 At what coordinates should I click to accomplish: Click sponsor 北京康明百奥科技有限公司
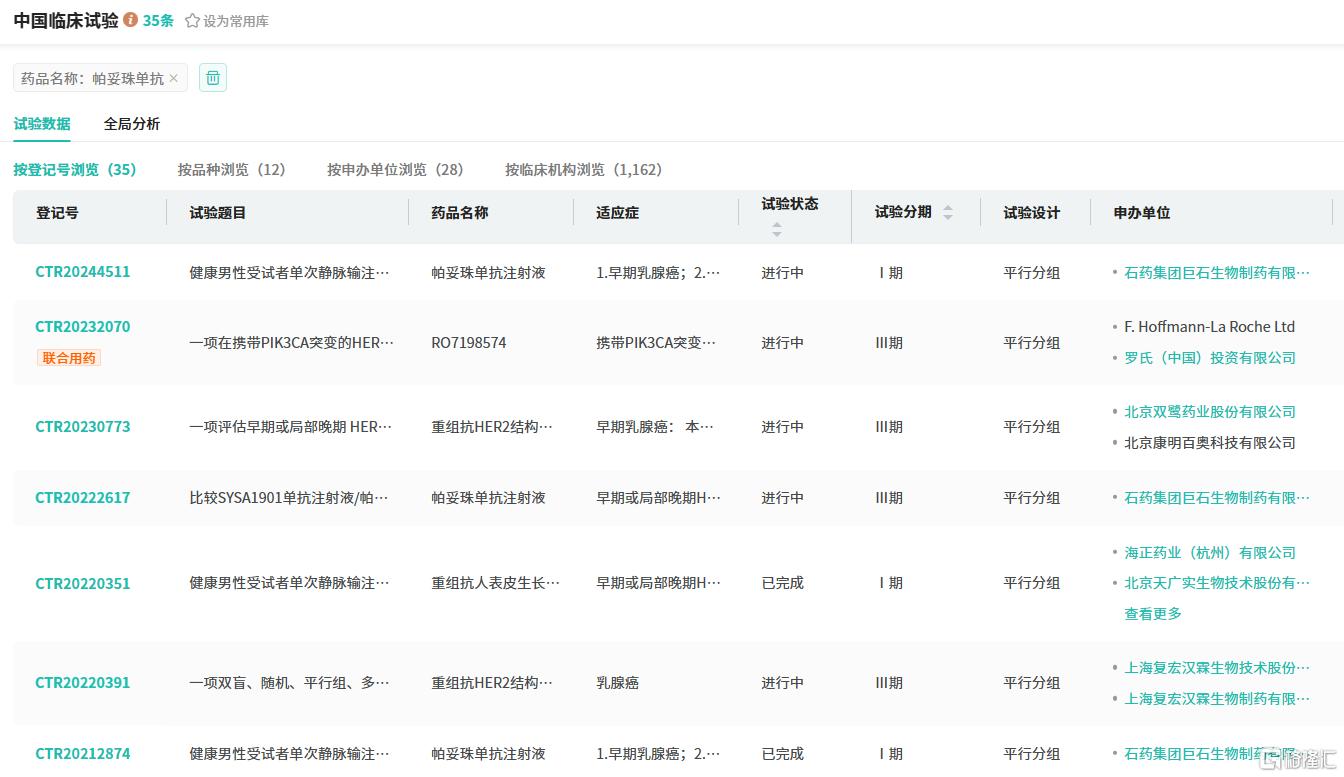tap(1210, 443)
